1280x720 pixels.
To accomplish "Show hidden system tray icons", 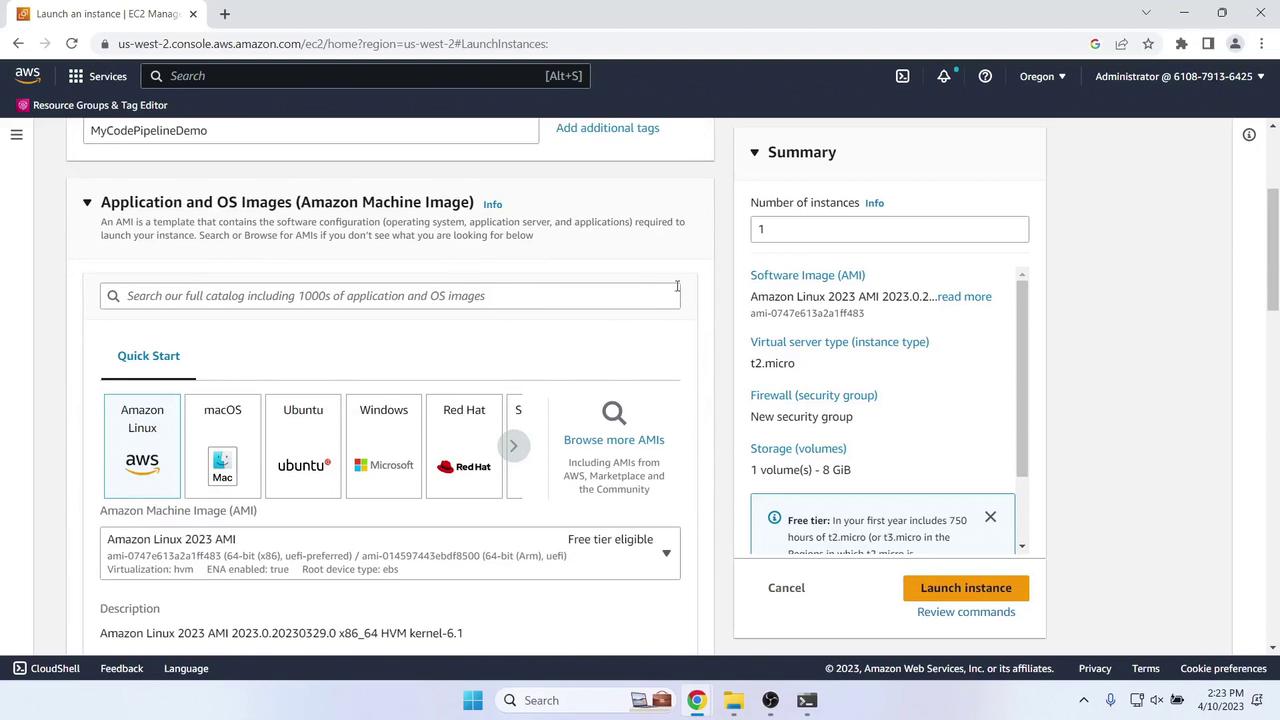I will pos(1083,700).
